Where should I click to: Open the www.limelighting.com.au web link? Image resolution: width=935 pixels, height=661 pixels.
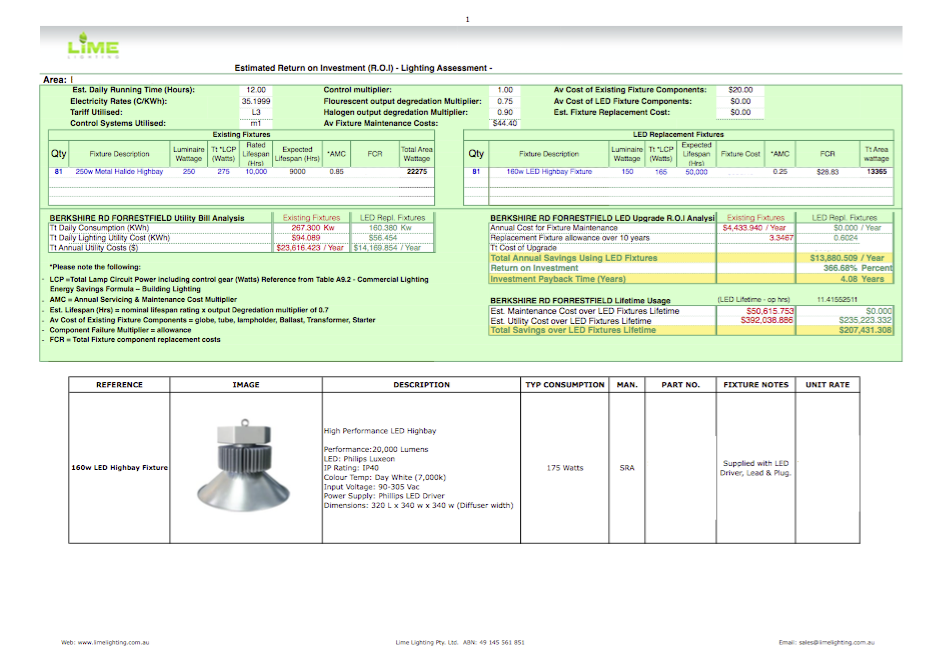click(x=113, y=643)
